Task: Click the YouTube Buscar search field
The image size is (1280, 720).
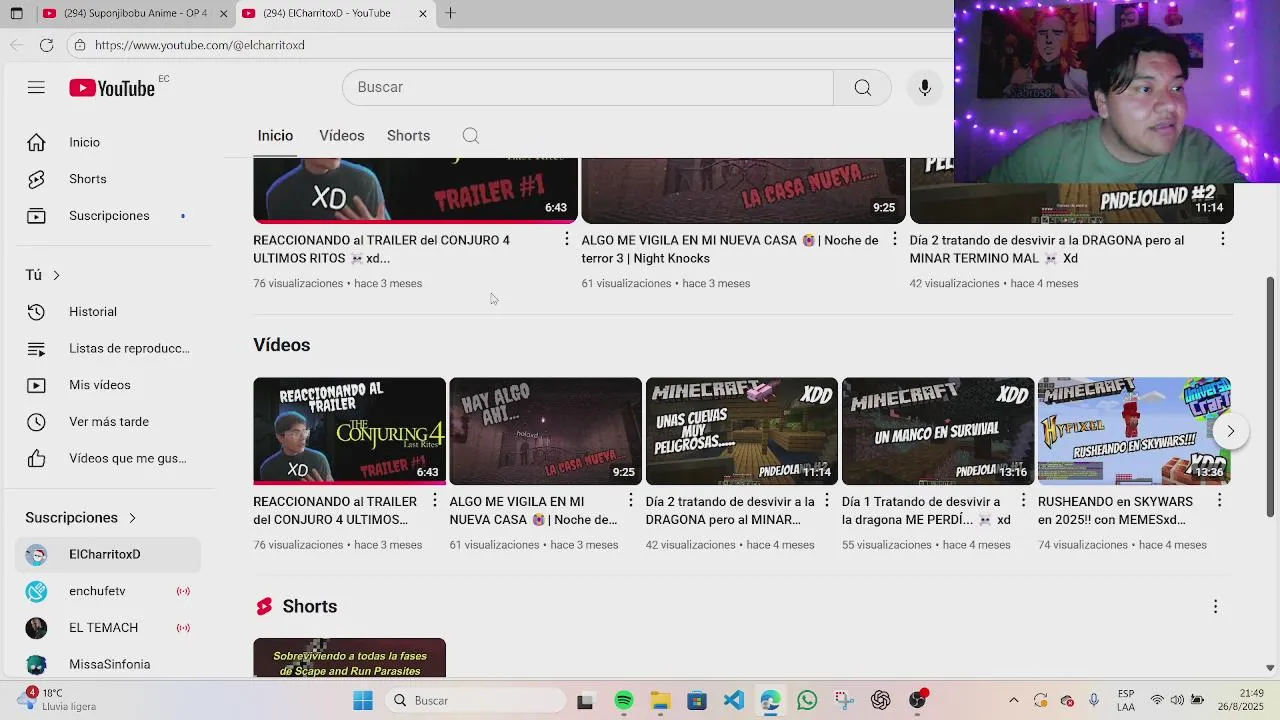Action: 588,88
